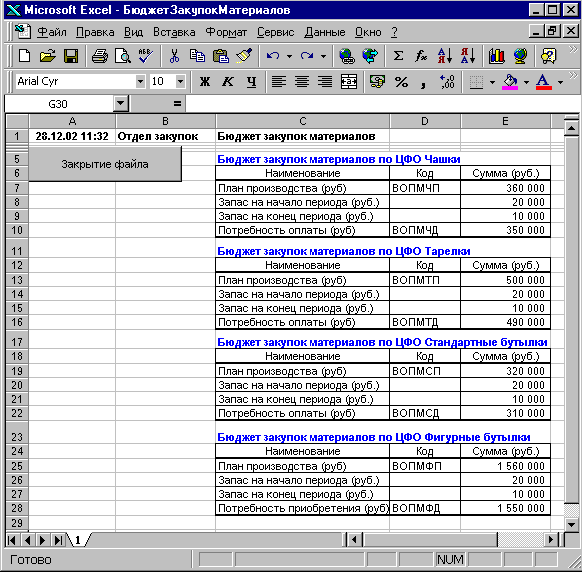Open the undo history dropdown arrow
Screen dimensions: 582x576
click(289, 56)
